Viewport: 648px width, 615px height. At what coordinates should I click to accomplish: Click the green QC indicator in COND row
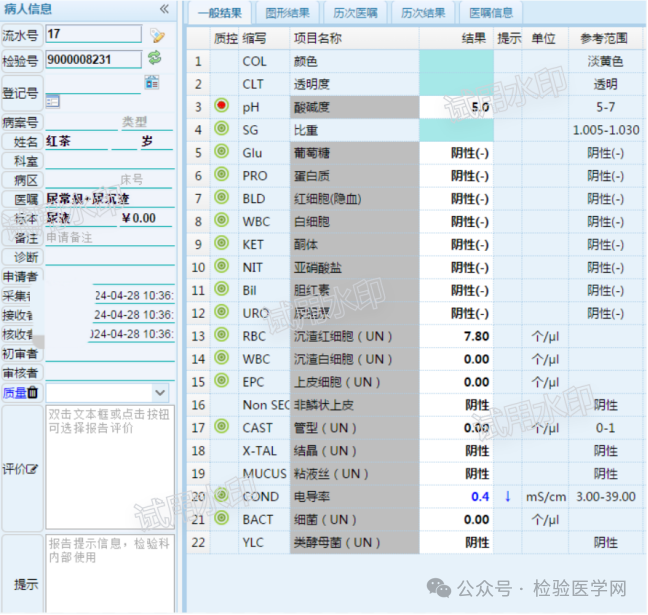tap(222, 494)
